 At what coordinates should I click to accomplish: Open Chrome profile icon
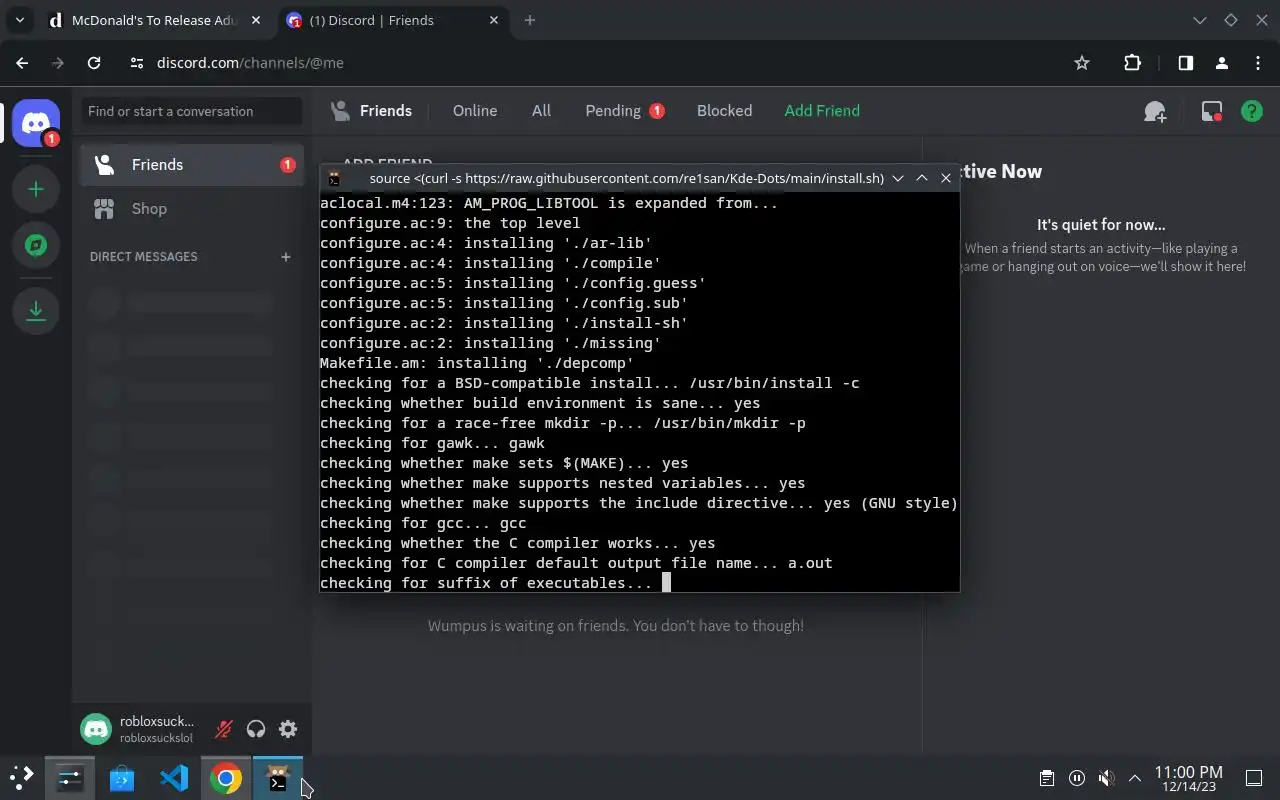point(1221,63)
